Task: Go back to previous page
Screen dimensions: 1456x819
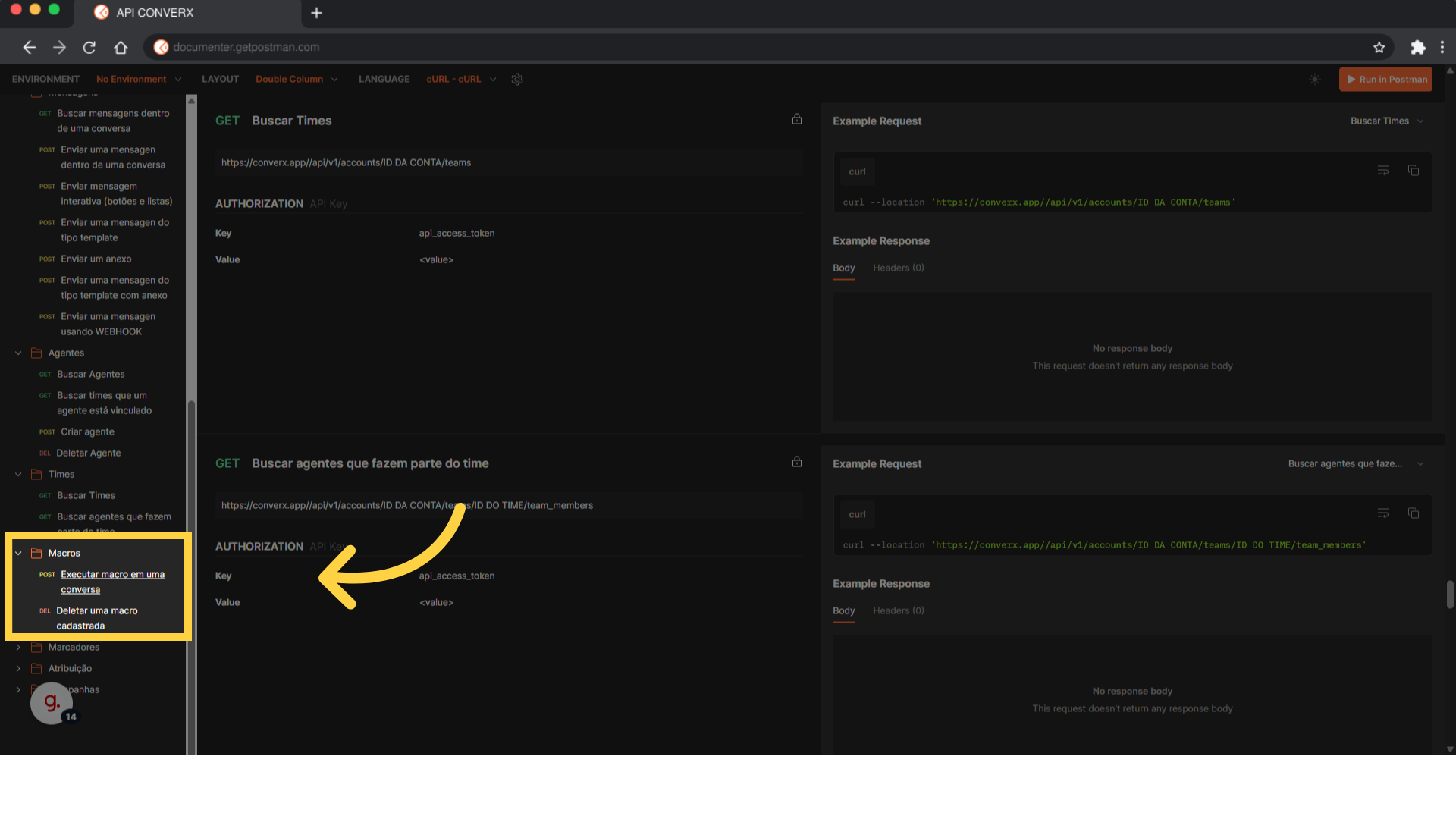Action: point(30,47)
